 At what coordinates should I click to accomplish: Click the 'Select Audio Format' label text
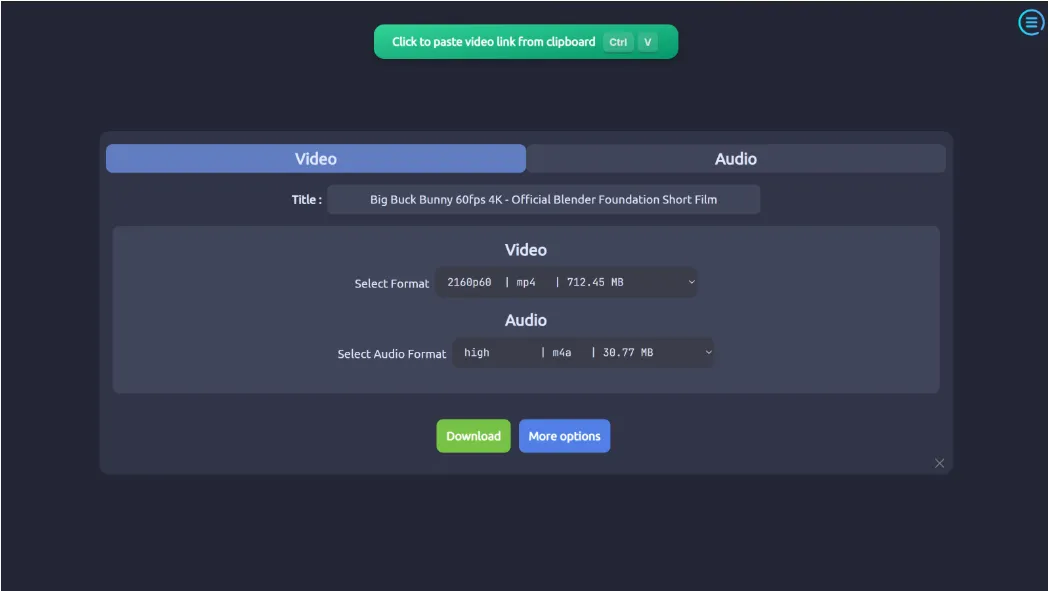tap(391, 353)
